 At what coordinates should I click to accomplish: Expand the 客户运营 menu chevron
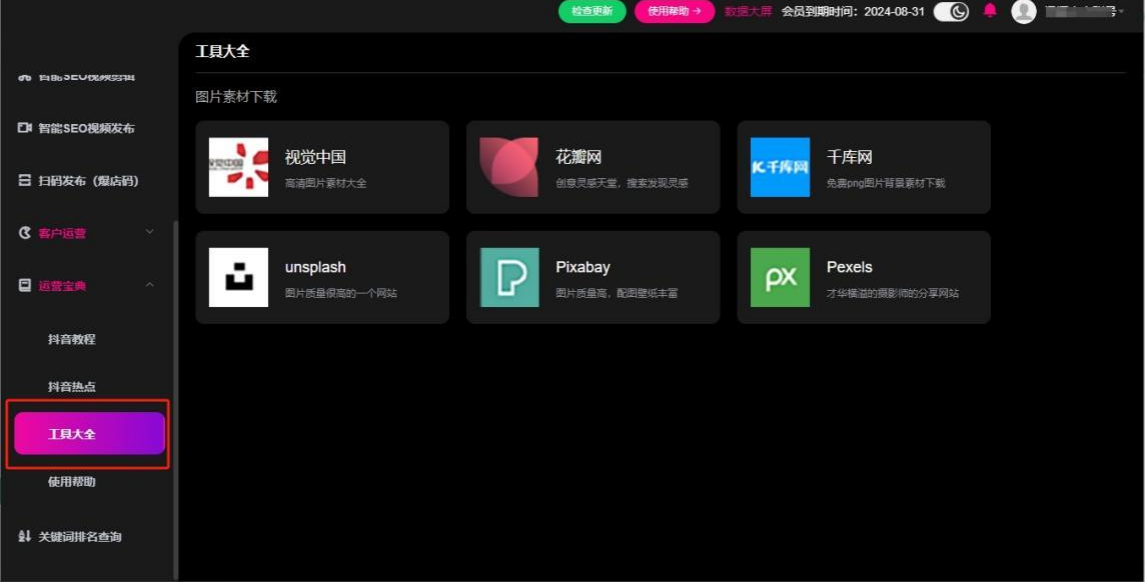[150, 233]
